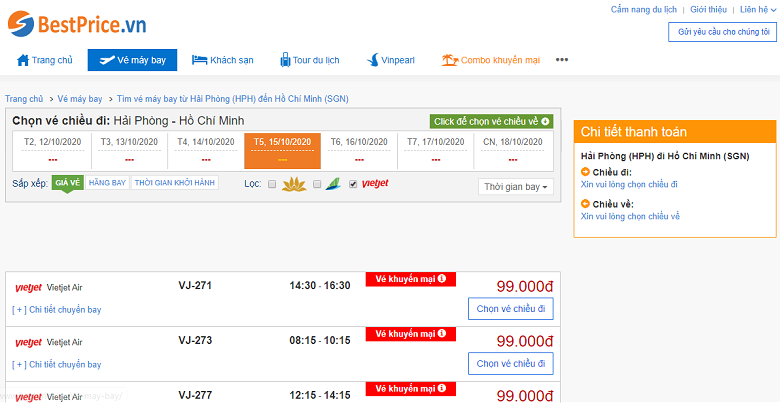Click flight time 12:15 - 14:15

click(x=320, y=395)
